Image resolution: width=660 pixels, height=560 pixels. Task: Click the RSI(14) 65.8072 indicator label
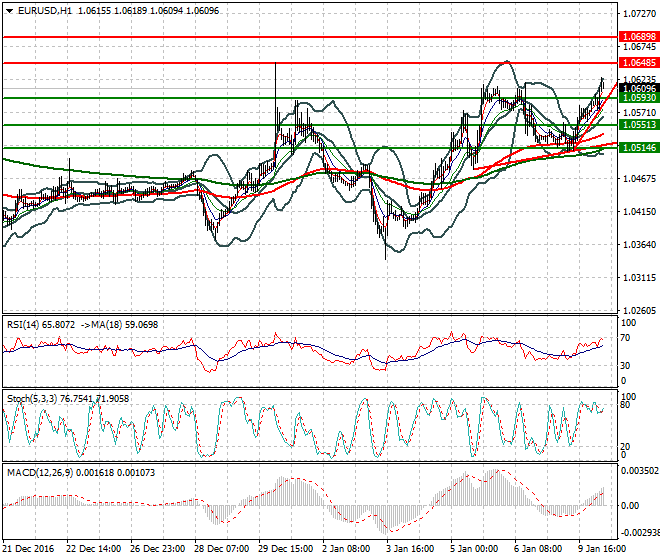coord(41,325)
